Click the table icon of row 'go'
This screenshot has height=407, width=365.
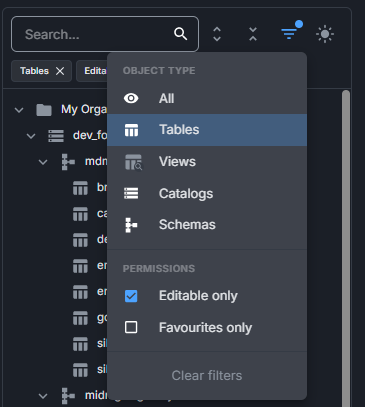80,318
